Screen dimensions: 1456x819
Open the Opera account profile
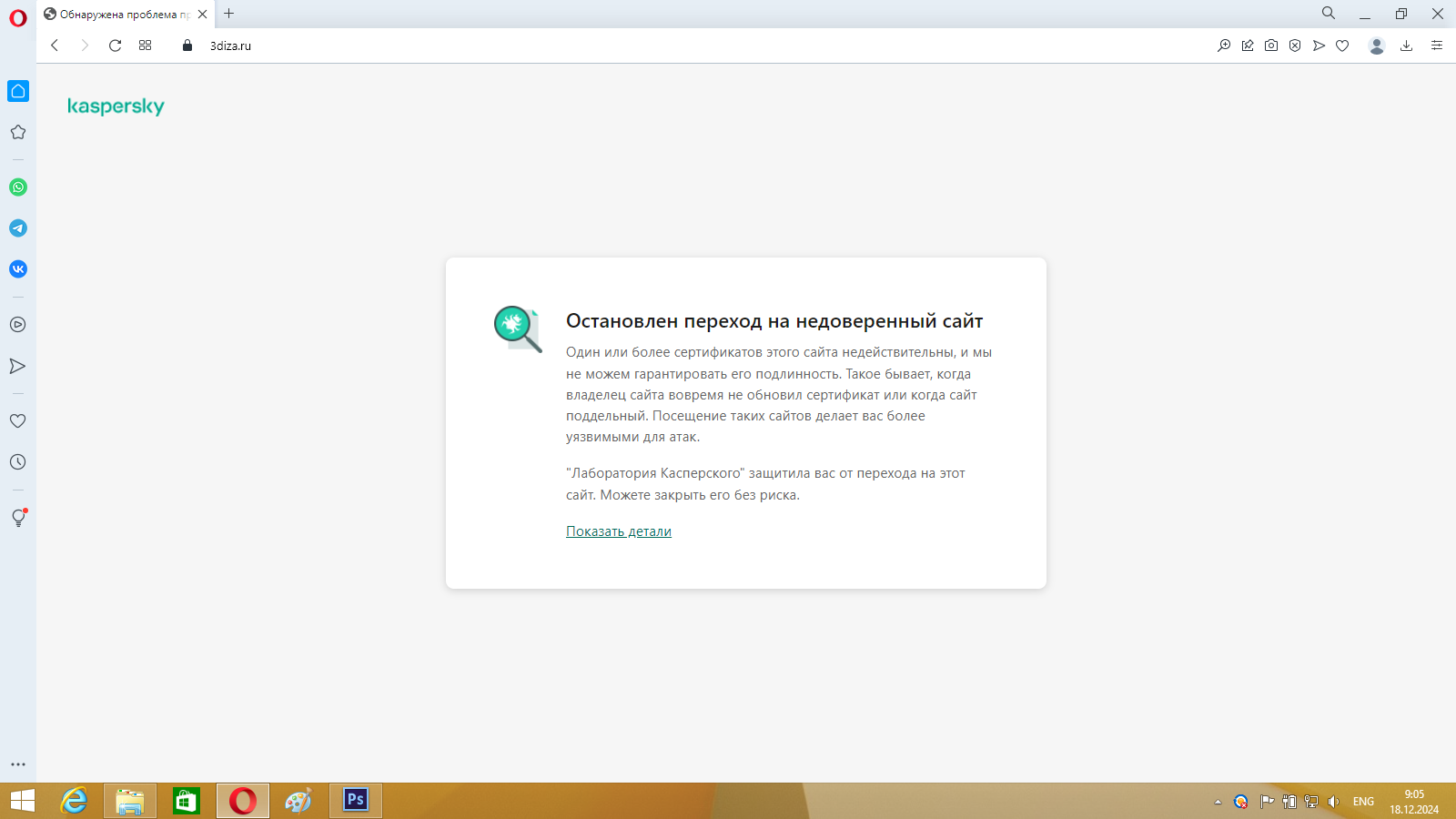click(1377, 45)
